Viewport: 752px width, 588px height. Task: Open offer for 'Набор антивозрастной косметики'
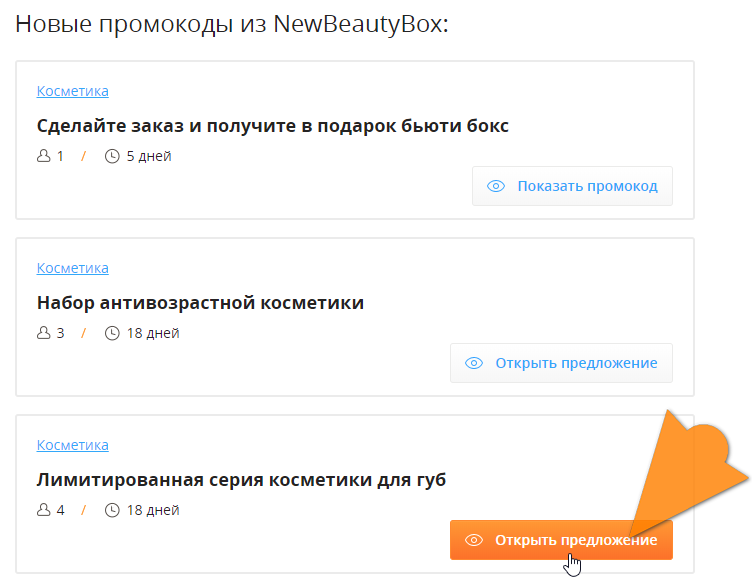tap(561, 363)
